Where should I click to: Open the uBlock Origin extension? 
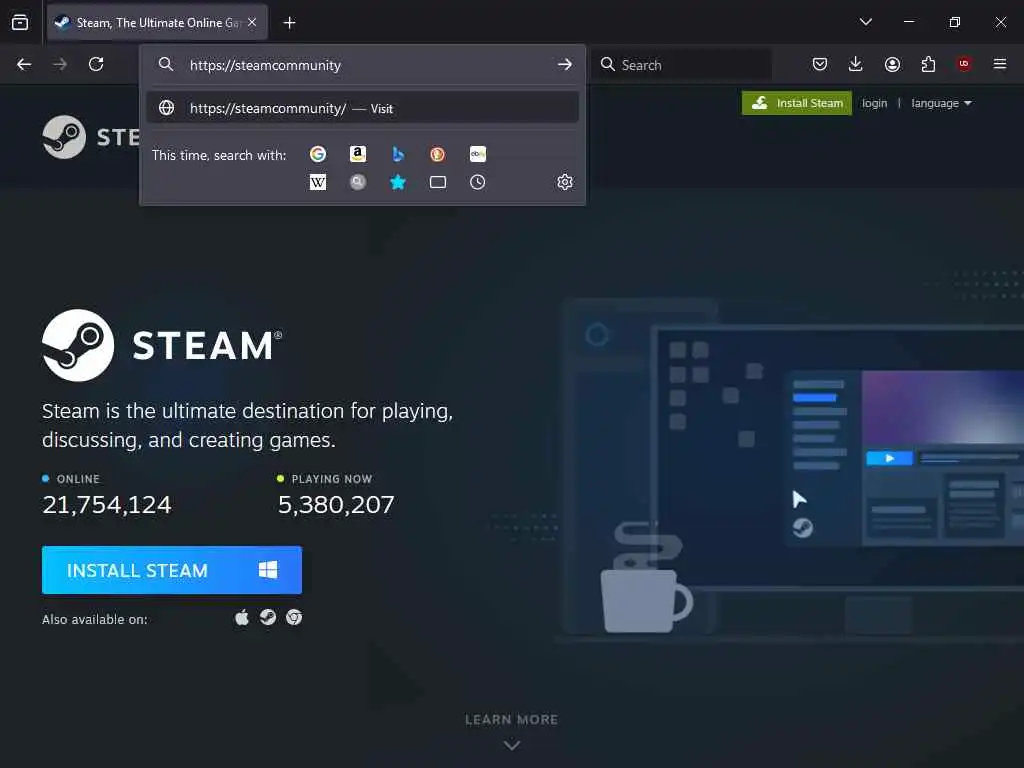click(x=964, y=64)
